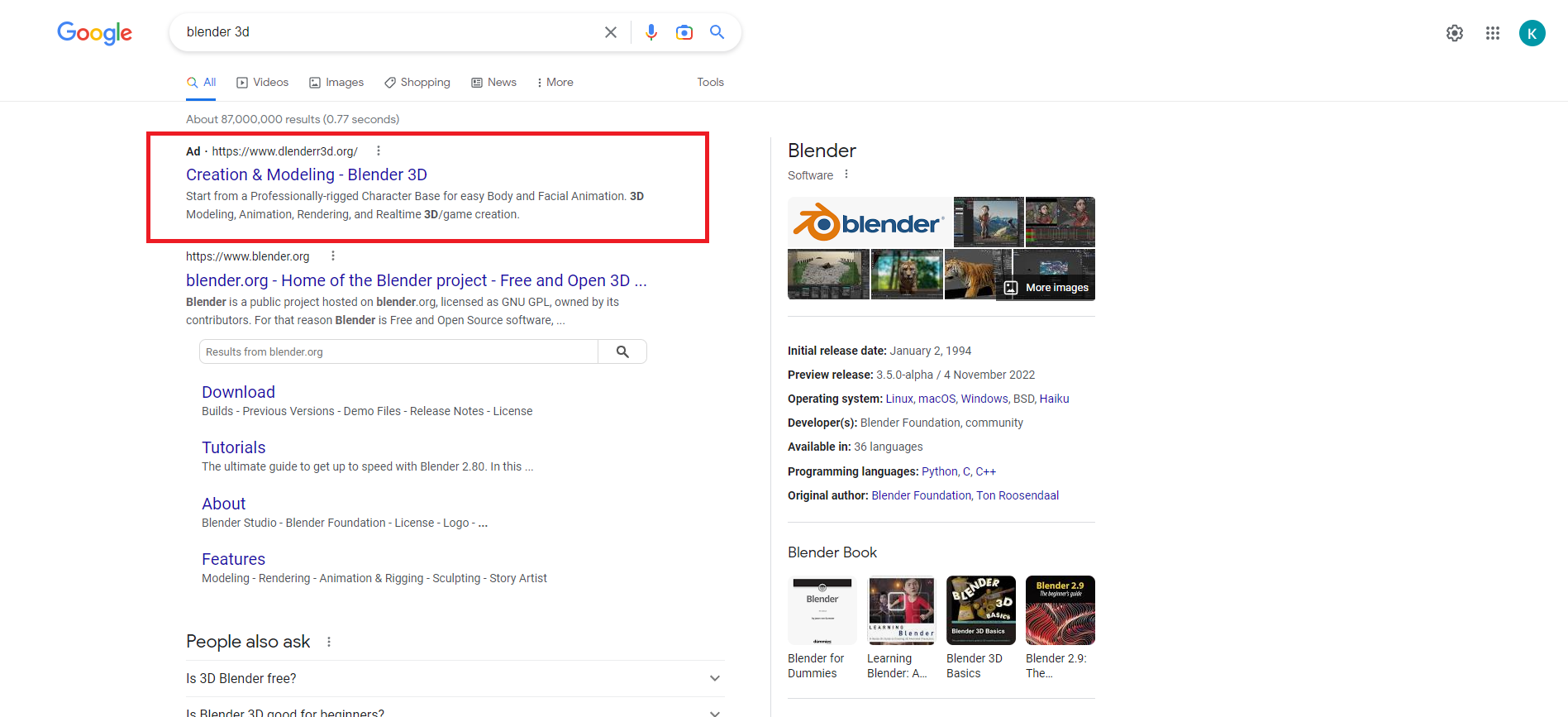Viewport: 1568px width, 717px height.
Task: Open the Software three-dot menu in knowledge panel
Action: (846, 174)
